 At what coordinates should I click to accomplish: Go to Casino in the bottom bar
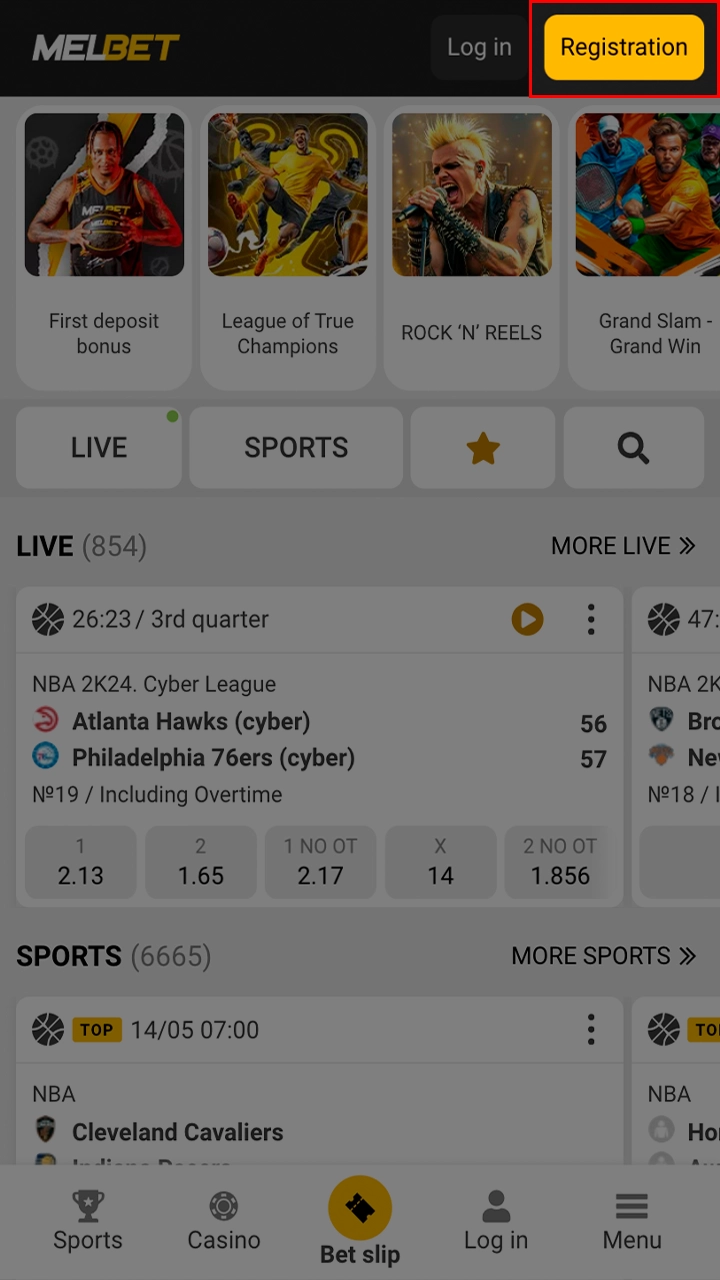click(x=224, y=1221)
